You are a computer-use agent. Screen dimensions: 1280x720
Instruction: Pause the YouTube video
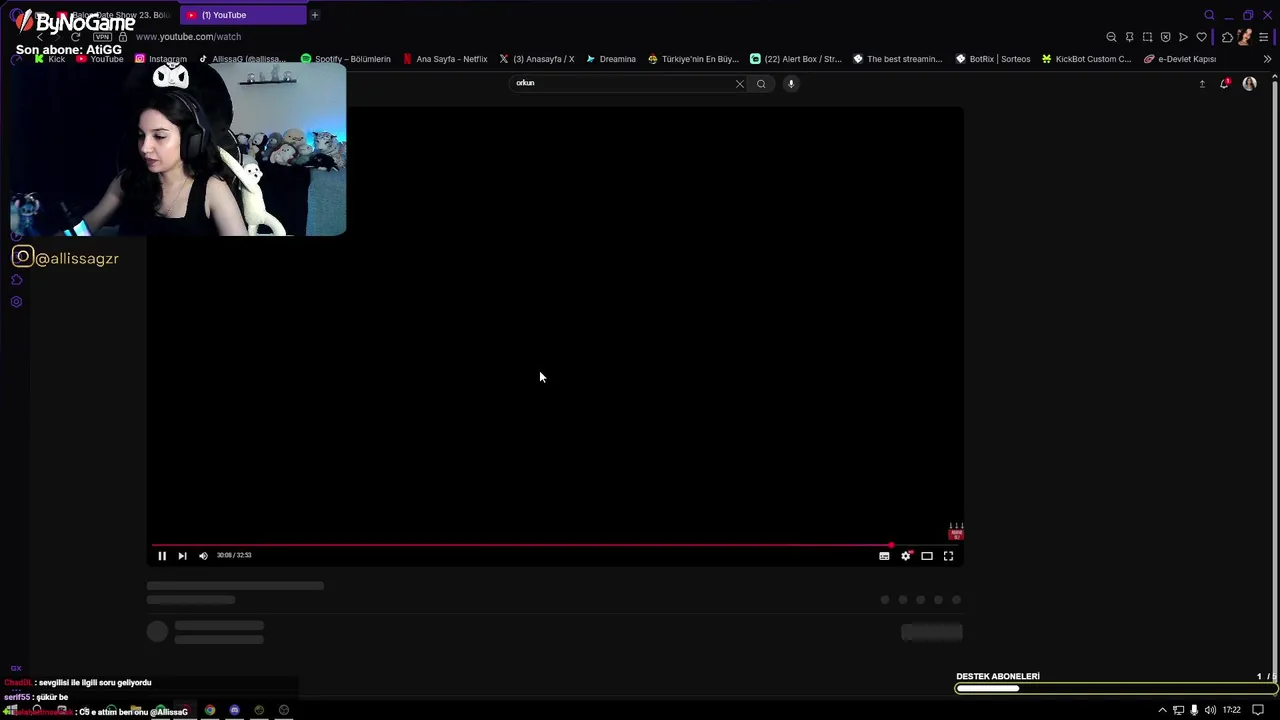162,556
